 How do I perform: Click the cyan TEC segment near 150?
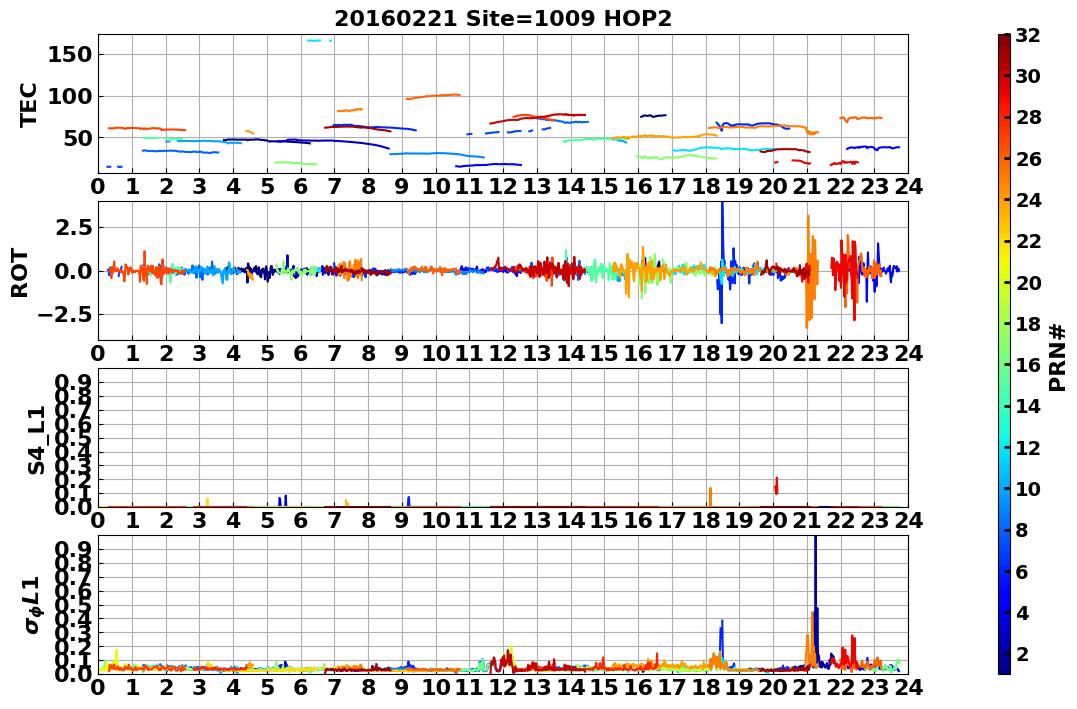coord(319,41)
